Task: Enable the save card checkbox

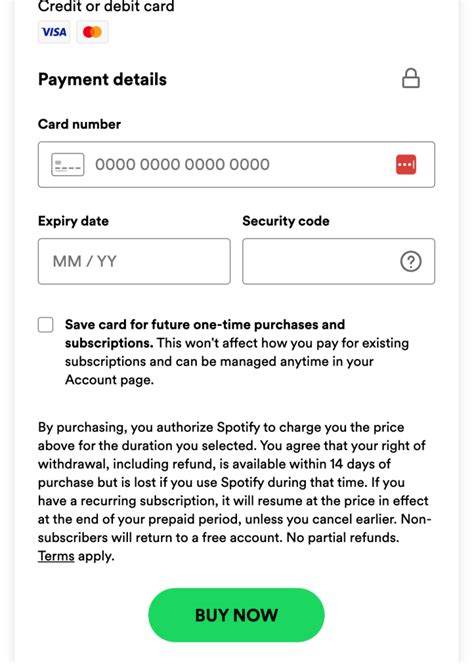Action: tap(46, 325)
